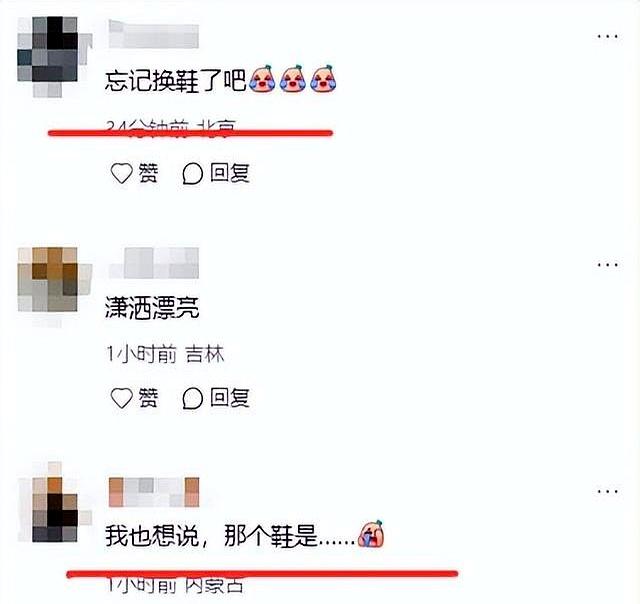Open blurred username above 忘记换鞋了吧
This screenshot has width=640, height=604.
coord(154,34)
